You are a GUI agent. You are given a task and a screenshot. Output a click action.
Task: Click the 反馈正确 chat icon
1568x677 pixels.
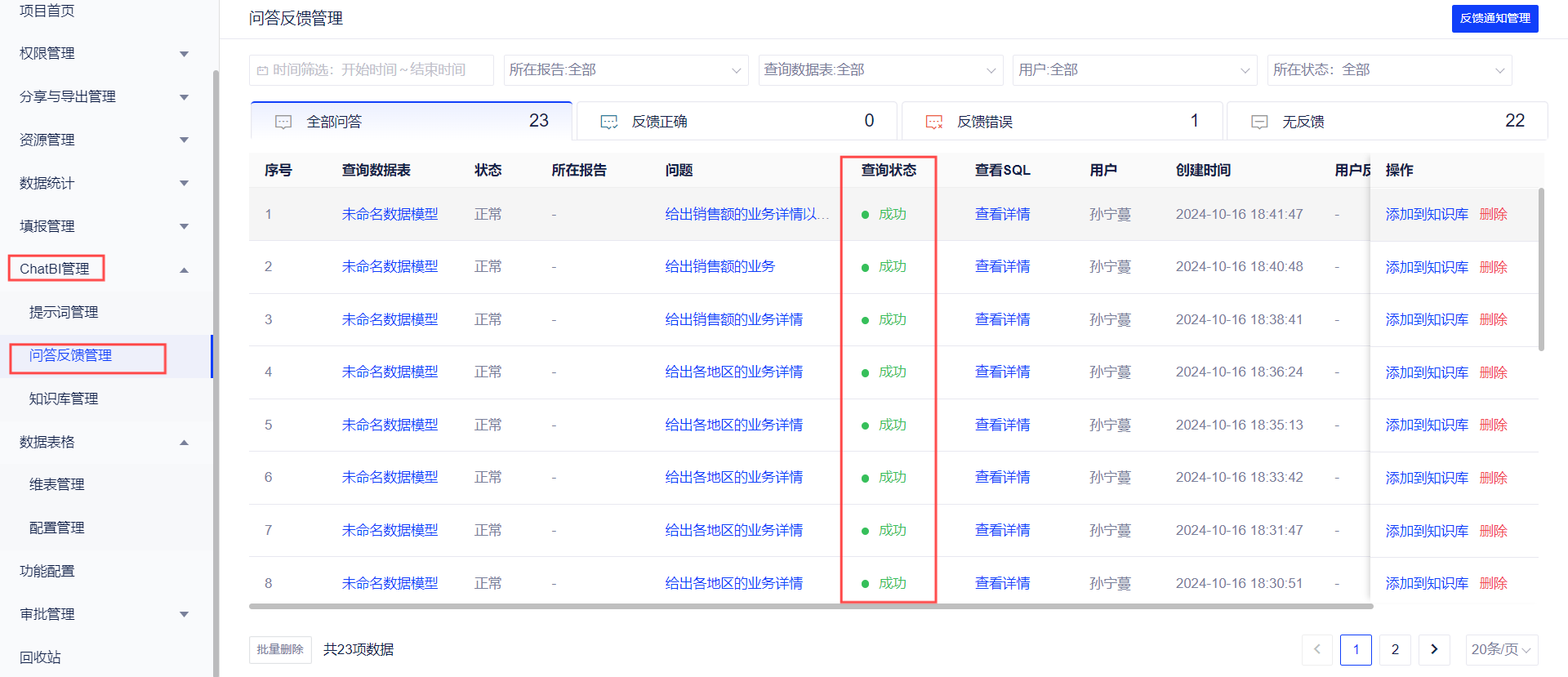pos(608,122)
